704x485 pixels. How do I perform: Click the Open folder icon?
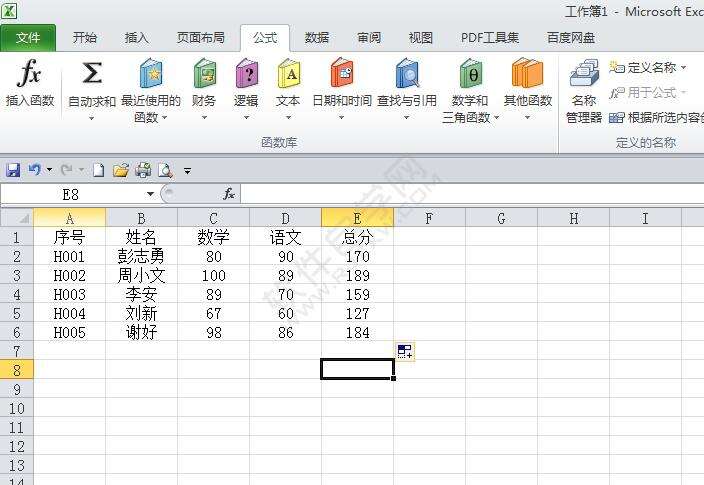pos(121,170)
